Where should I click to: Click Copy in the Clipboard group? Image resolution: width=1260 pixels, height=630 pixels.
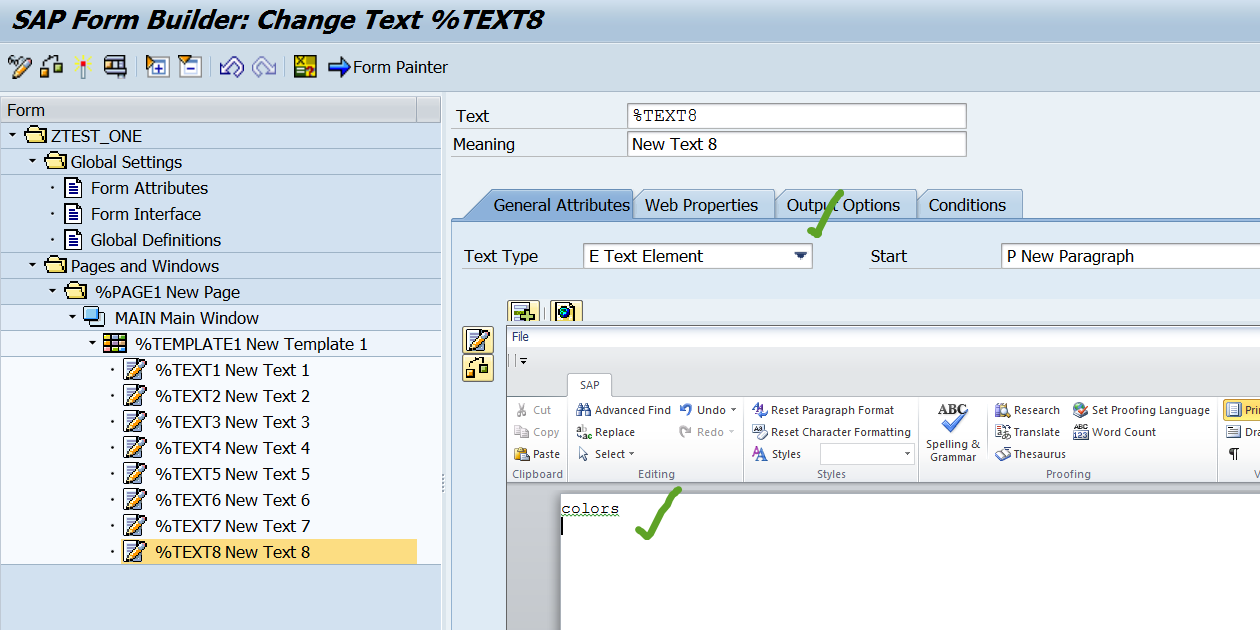(x=537, y=432)
